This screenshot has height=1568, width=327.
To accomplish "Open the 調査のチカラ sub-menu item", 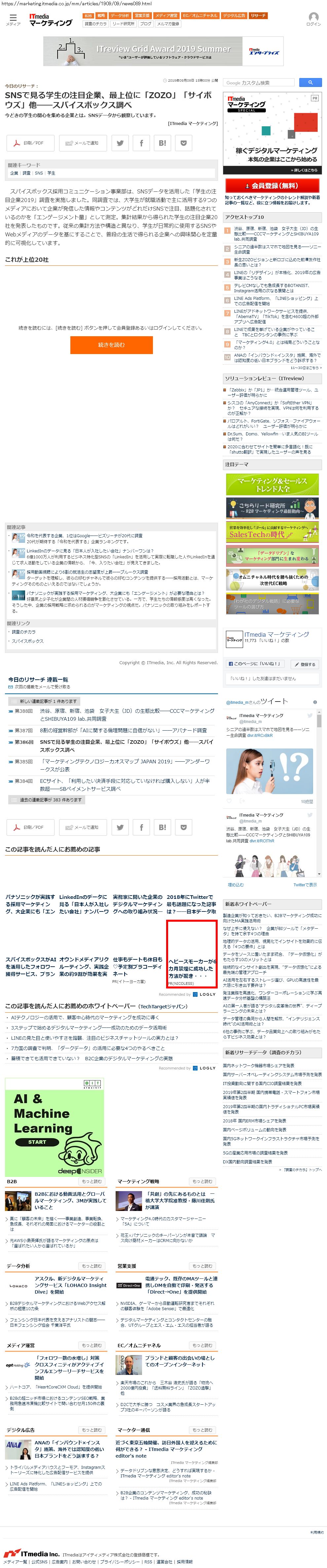I will tap(95, 24).
